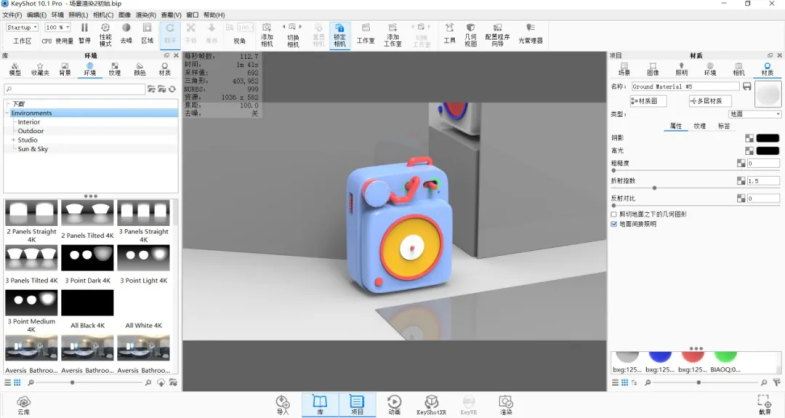Click the 动画 (Animation) icon in bottom toolbar
This screenshot has width=785, height=418.
pos(394,402)
